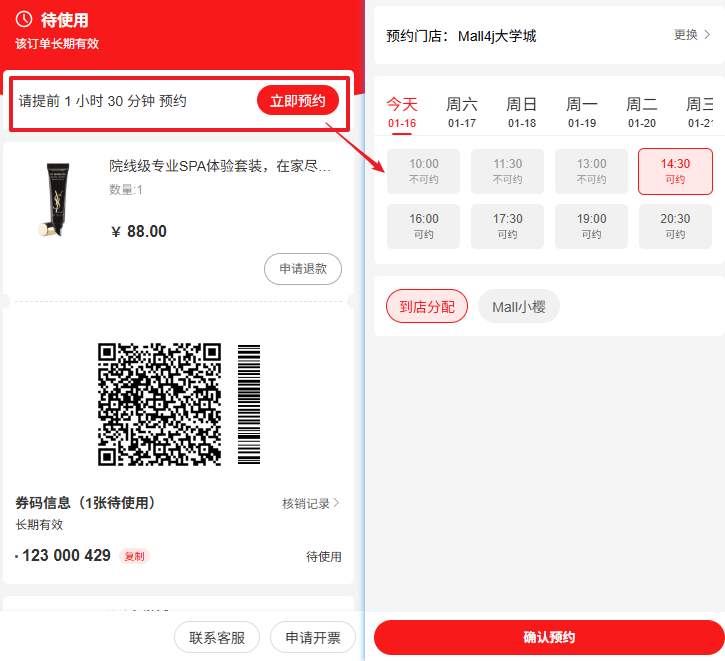Choose the 10:00 不可约 time slot

pyautogui.click(x=424, y=171)
